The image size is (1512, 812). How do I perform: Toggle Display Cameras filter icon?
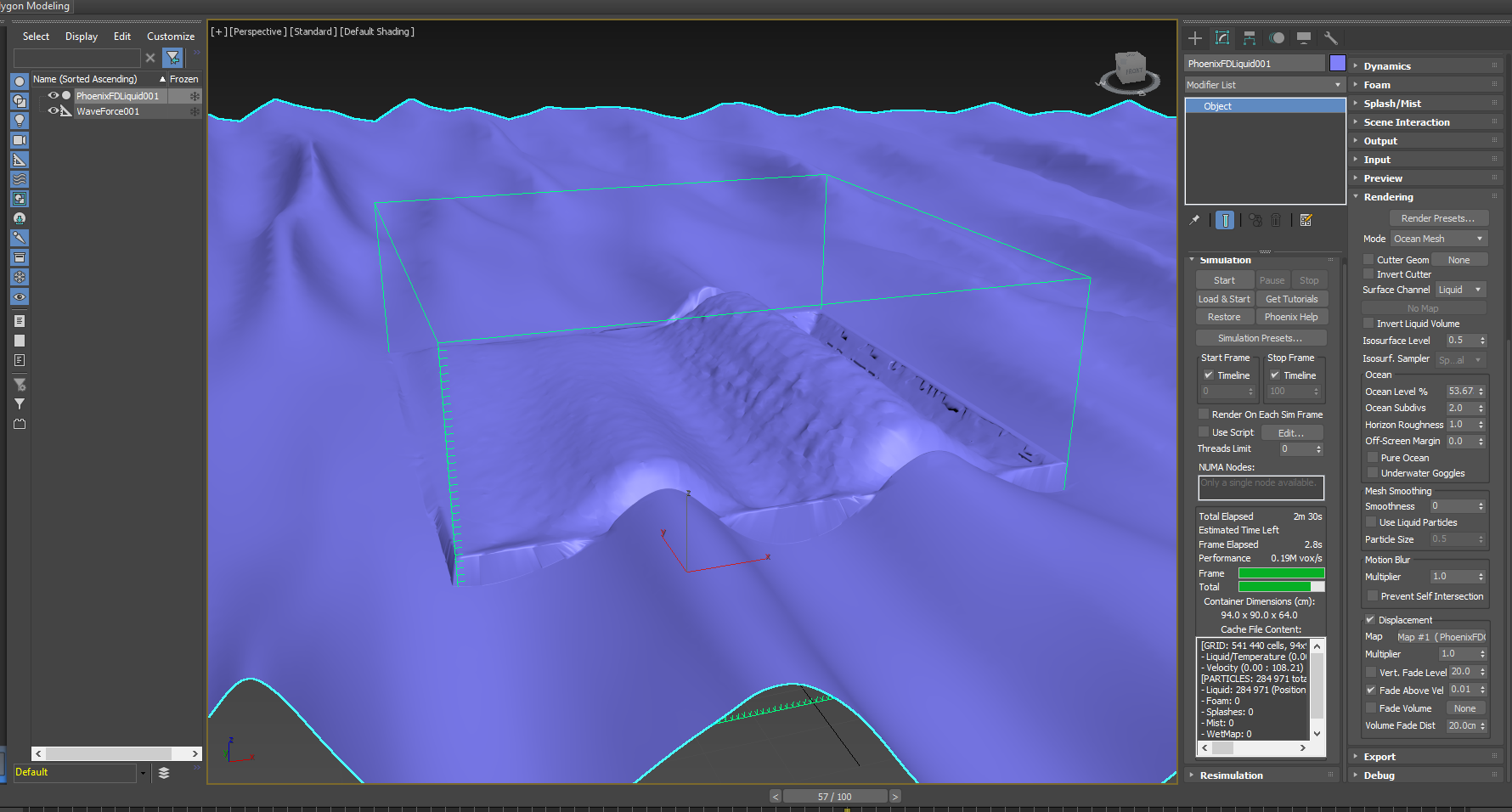point(20,140)
